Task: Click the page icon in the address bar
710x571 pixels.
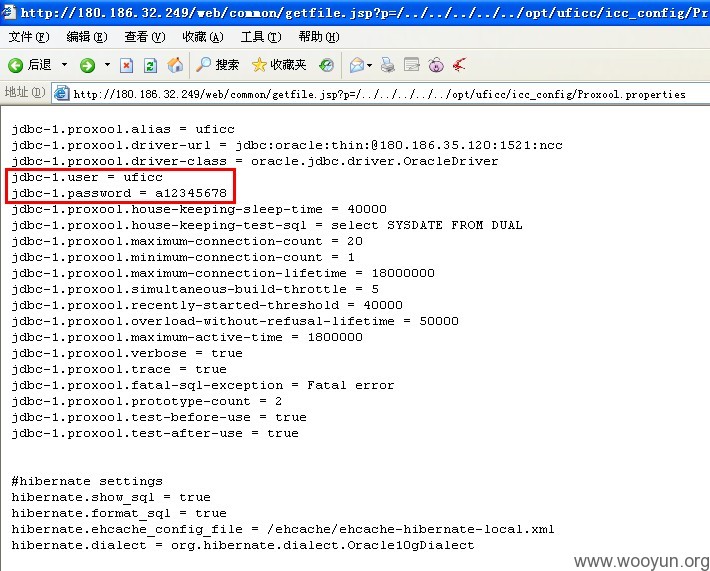Action: [61, 93]
